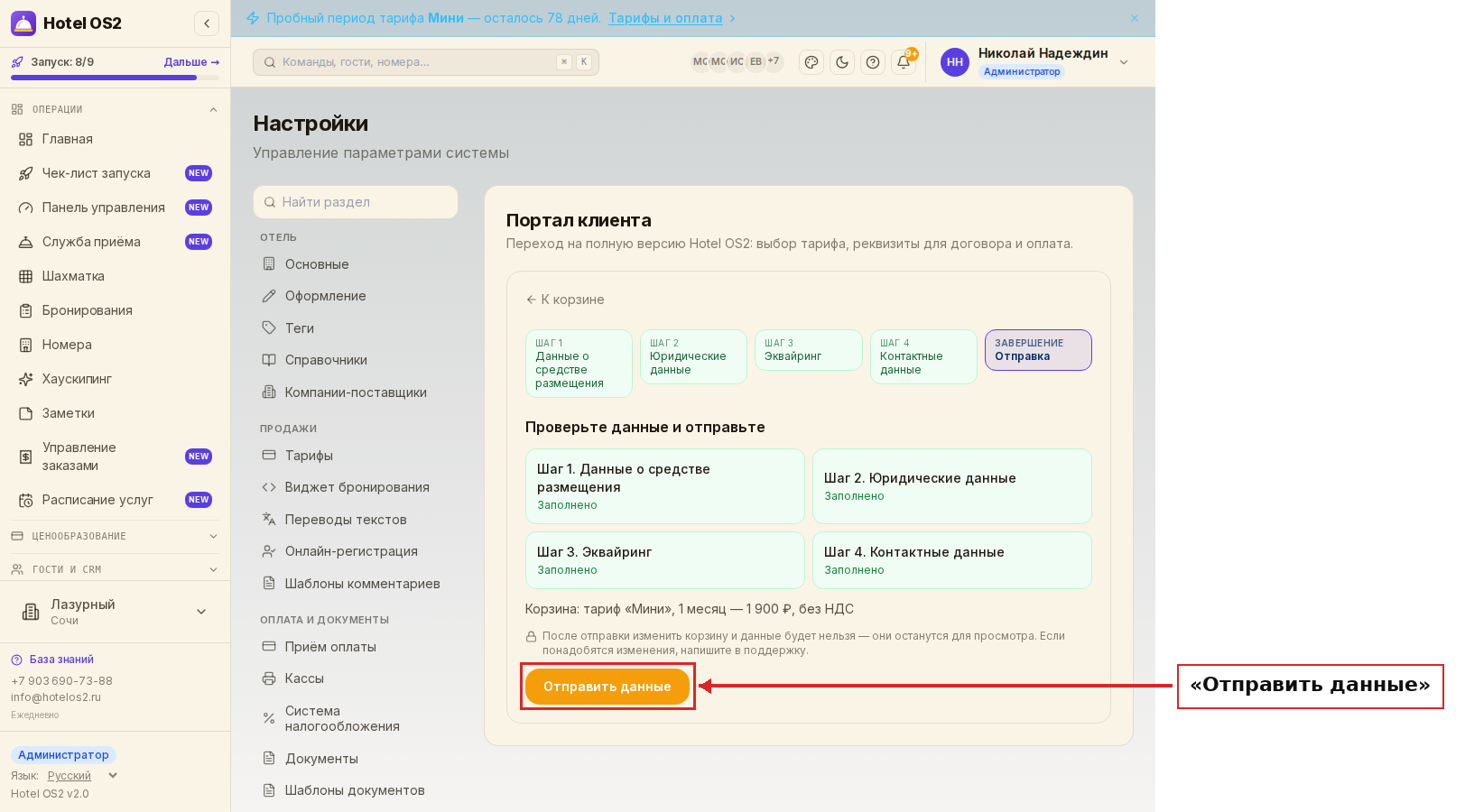Open Хаускипинг in the sidebar

116,379
